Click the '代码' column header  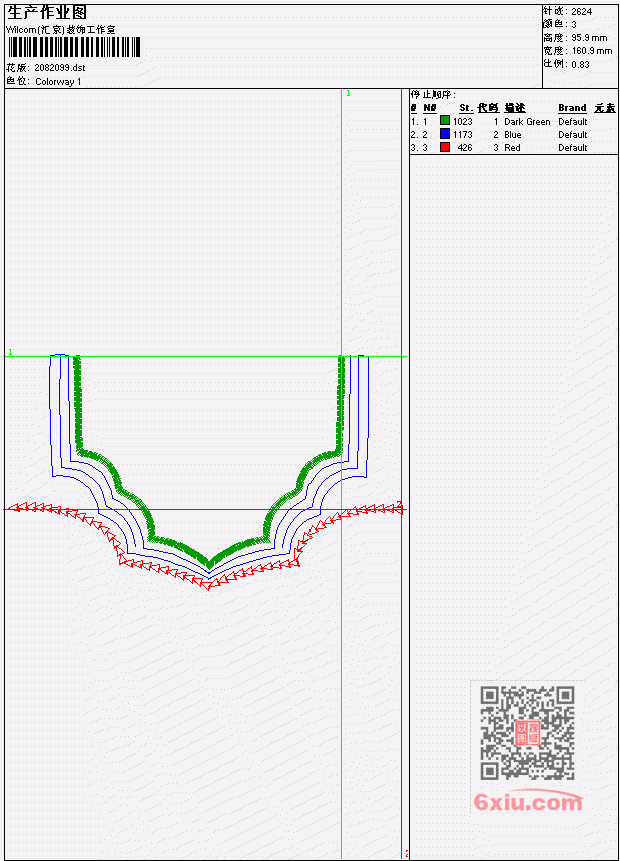pos(488,108)
